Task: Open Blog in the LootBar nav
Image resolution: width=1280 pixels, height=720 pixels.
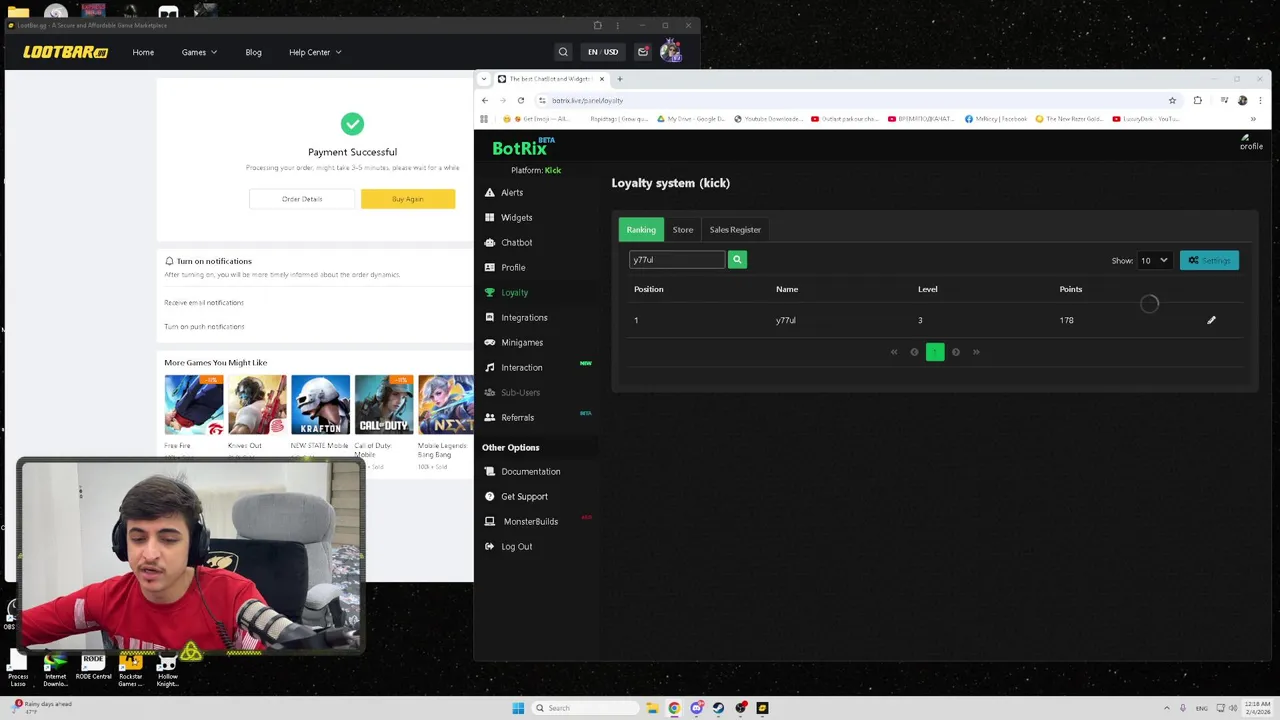Action: pos(253,52)
